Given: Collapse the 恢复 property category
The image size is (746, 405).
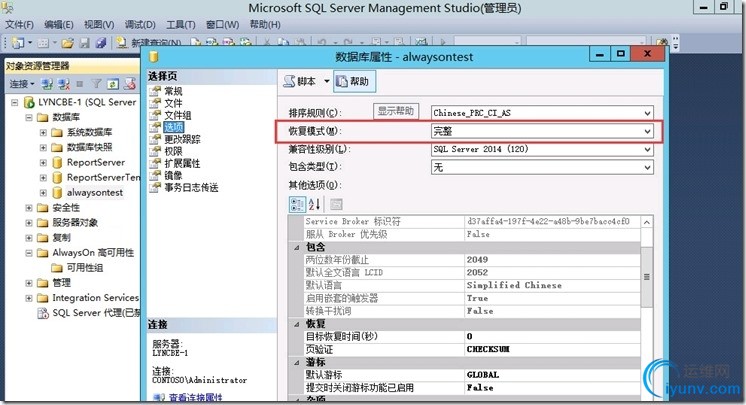Looking at the screenshot, I should pos(296,324).
